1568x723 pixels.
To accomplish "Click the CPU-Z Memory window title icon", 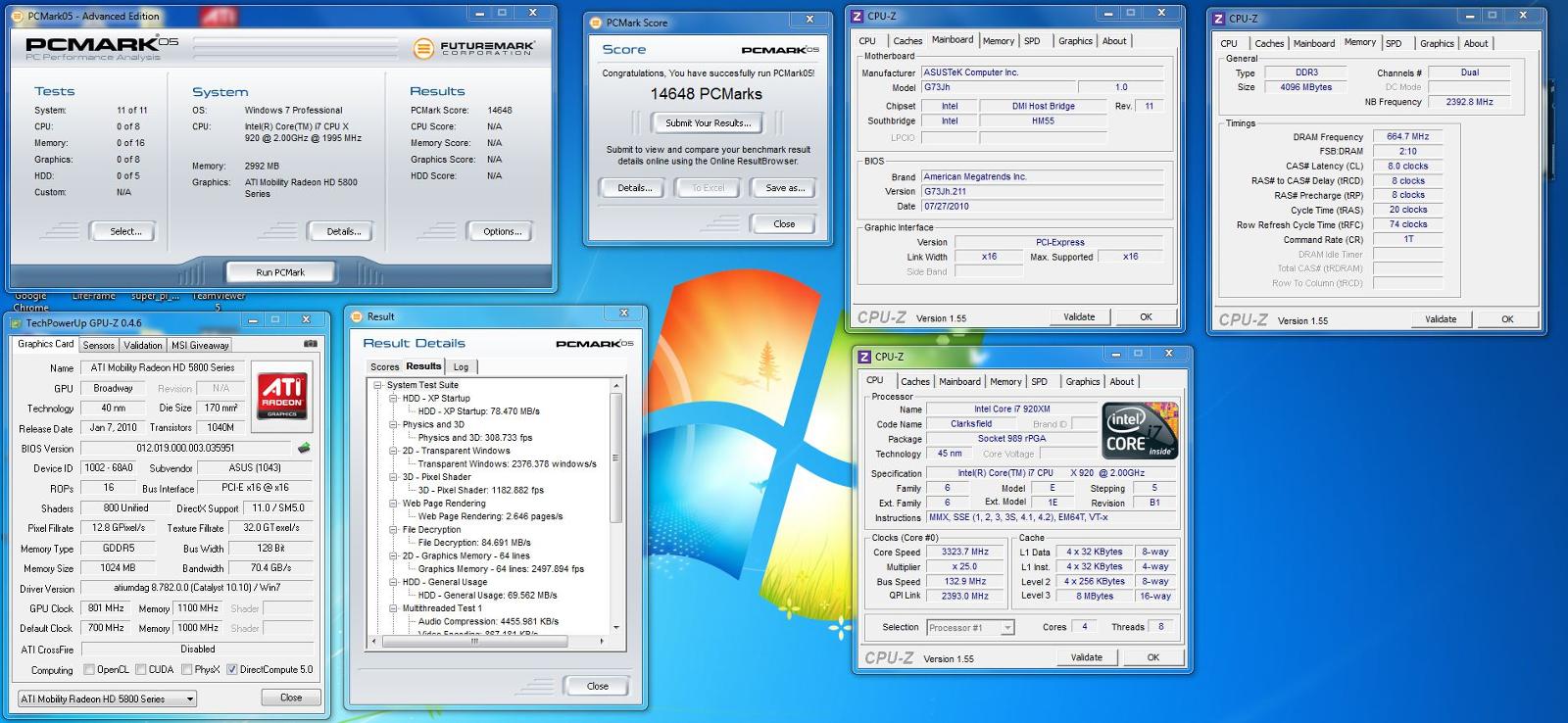I will coord(1219,19).
